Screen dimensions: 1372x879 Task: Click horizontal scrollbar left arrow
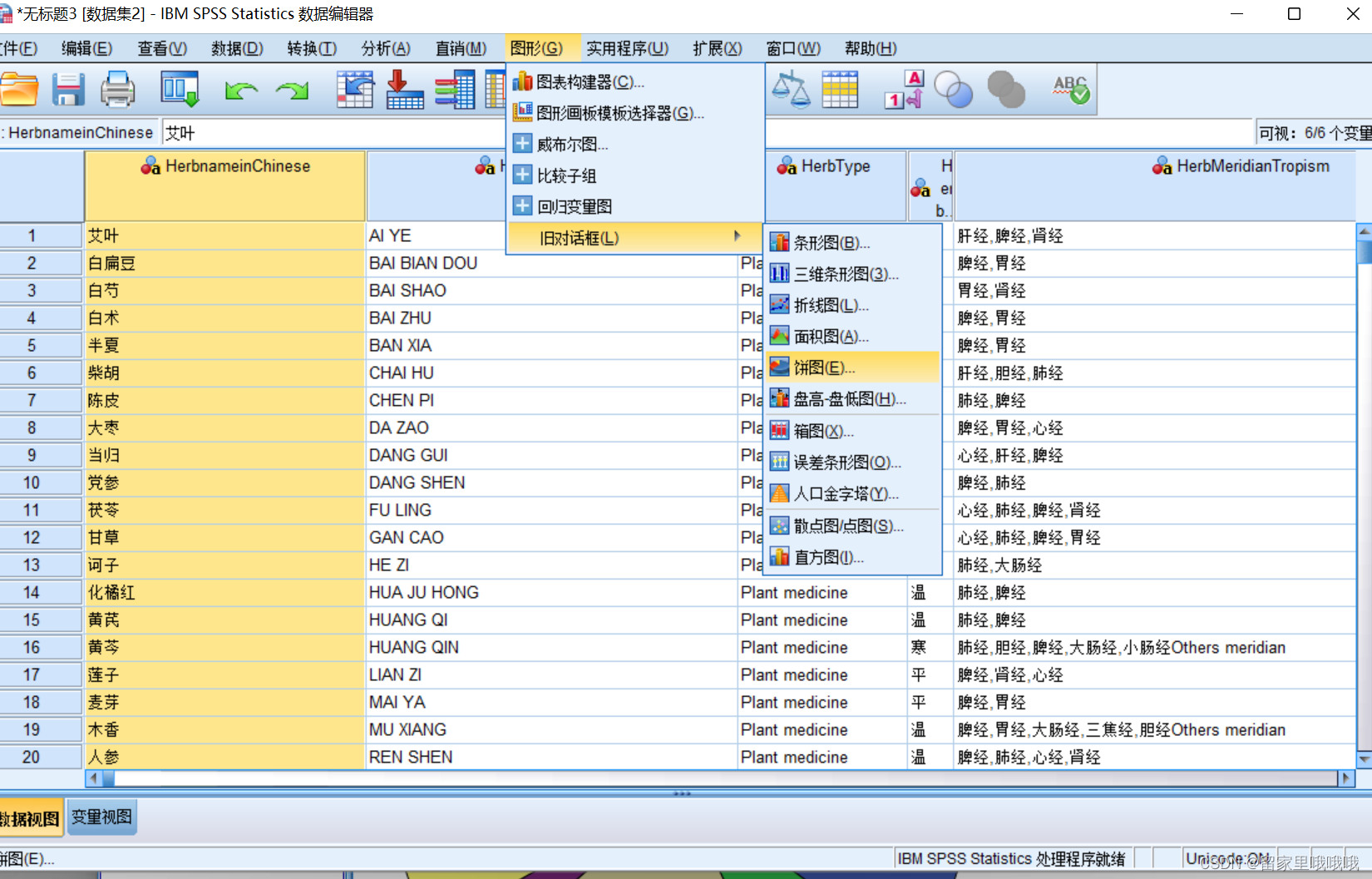pos(94,778)
